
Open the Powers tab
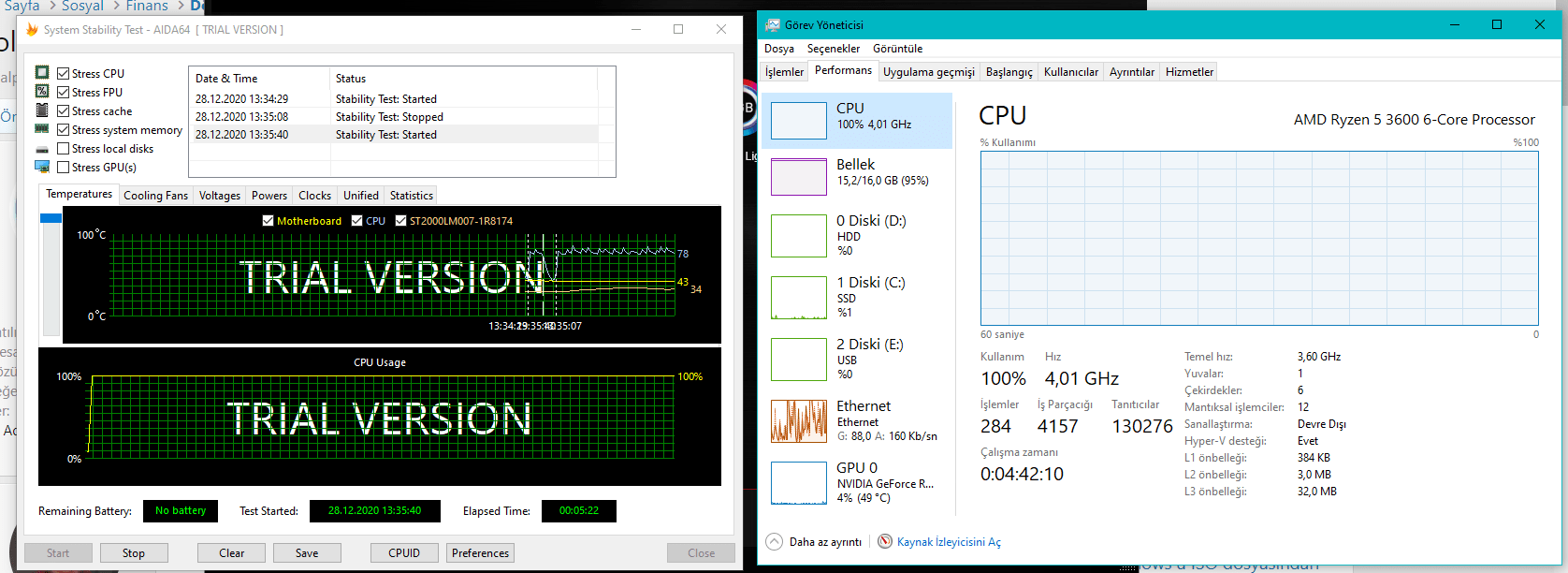tap(269, 196)
